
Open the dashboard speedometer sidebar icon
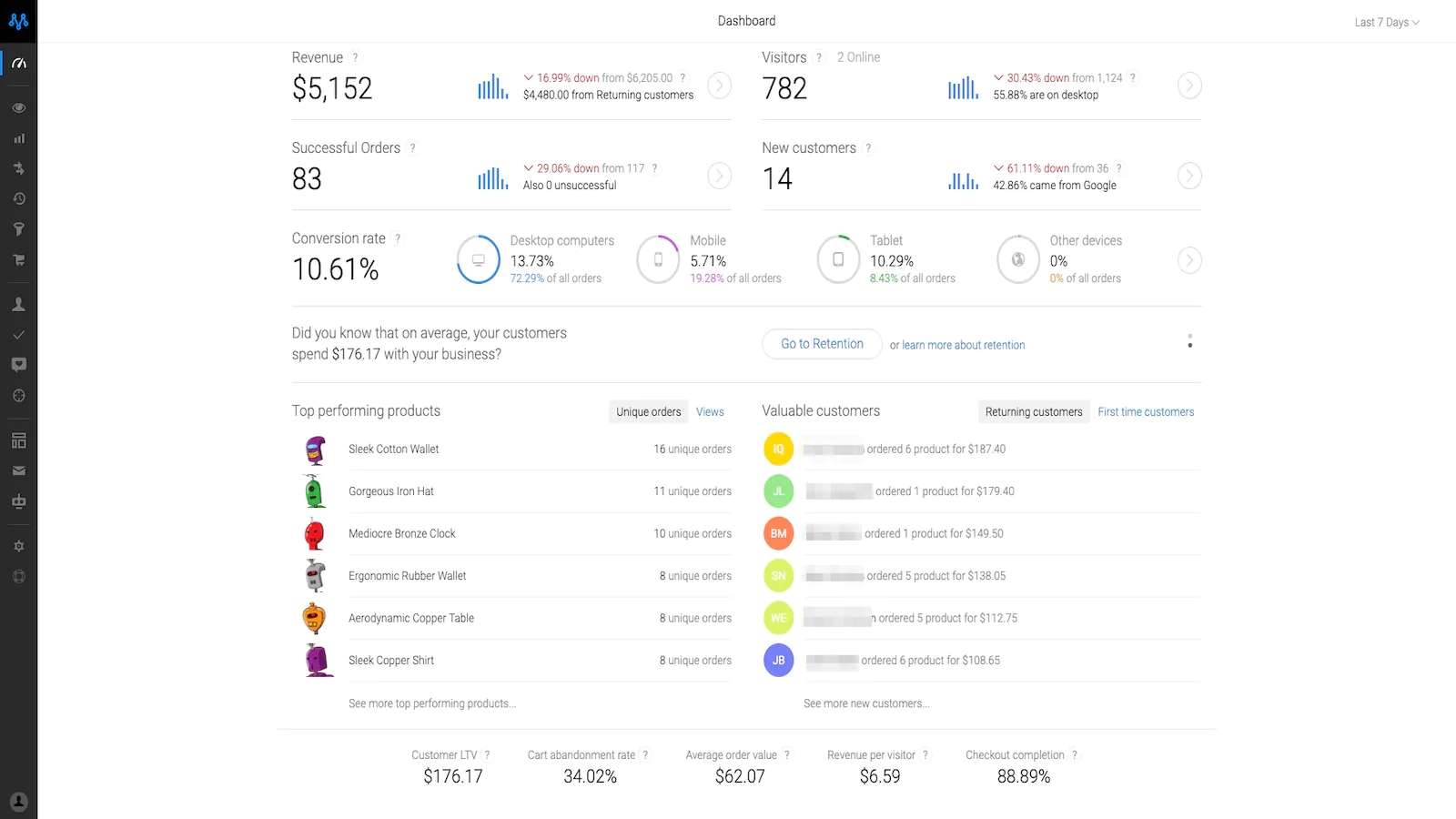tap(18, 63)
